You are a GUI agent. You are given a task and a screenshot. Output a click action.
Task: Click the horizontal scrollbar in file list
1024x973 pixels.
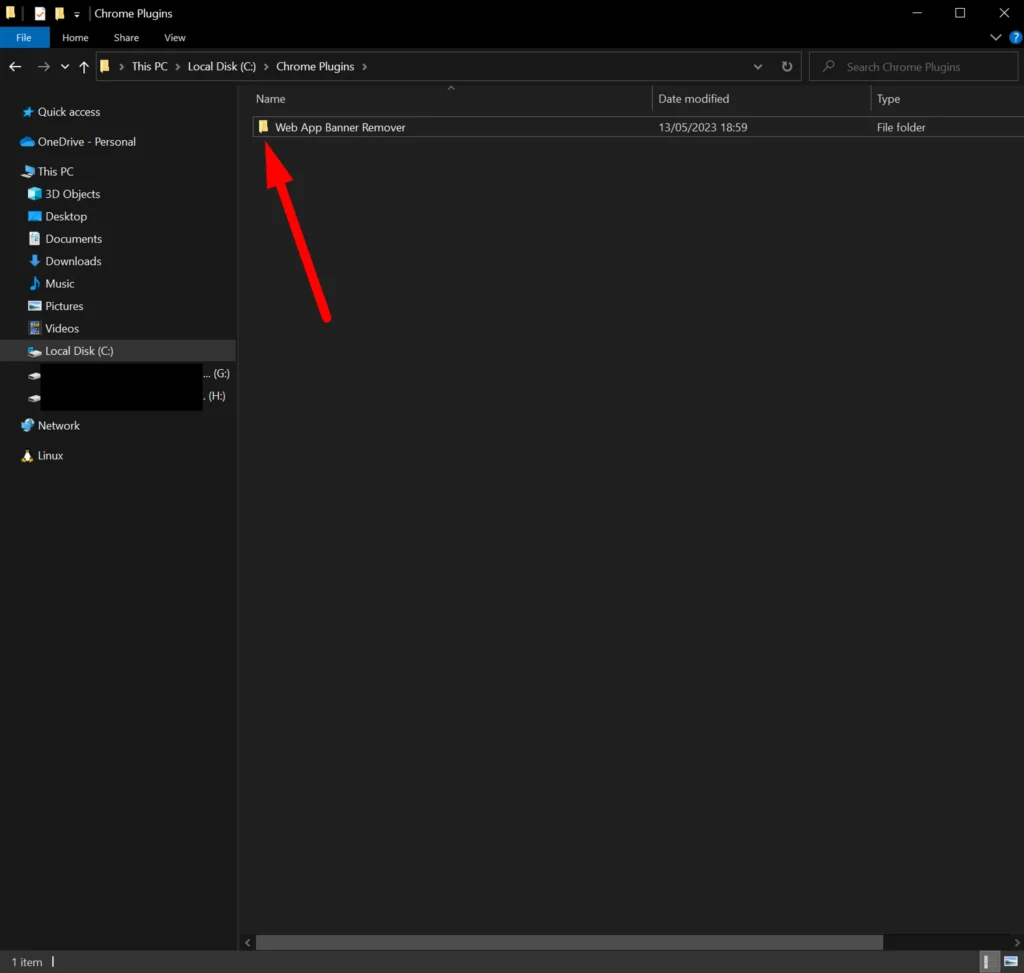(x=569, y=942)
